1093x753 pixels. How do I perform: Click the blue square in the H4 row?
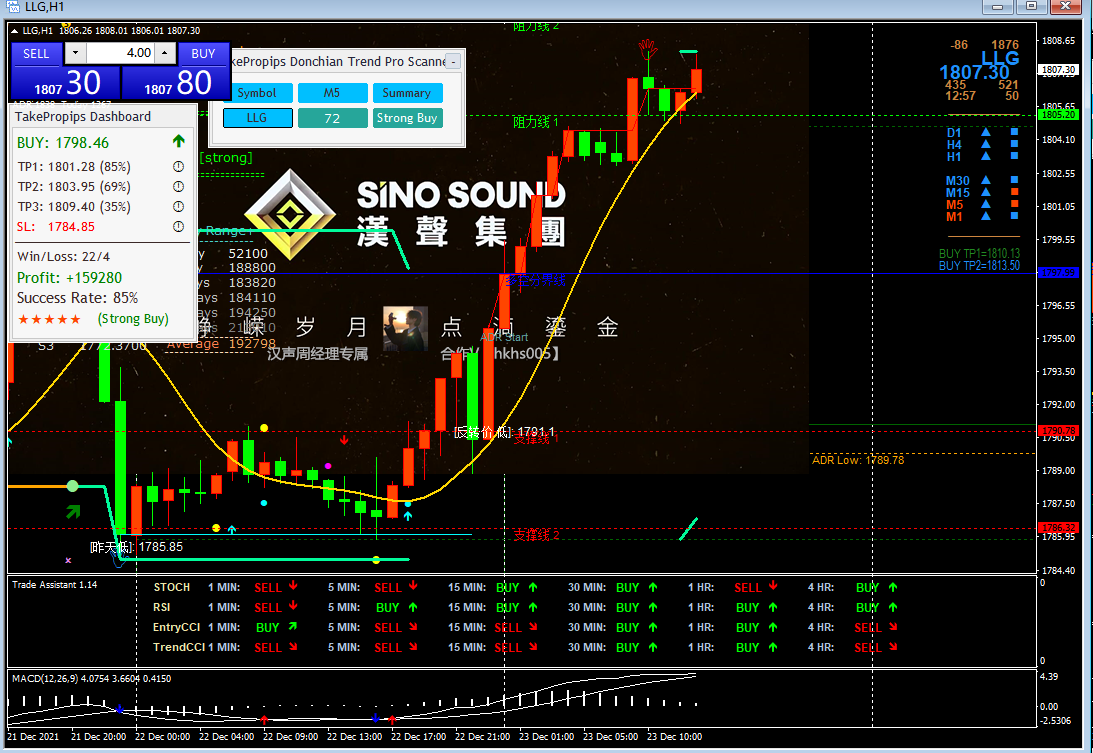1014,144
